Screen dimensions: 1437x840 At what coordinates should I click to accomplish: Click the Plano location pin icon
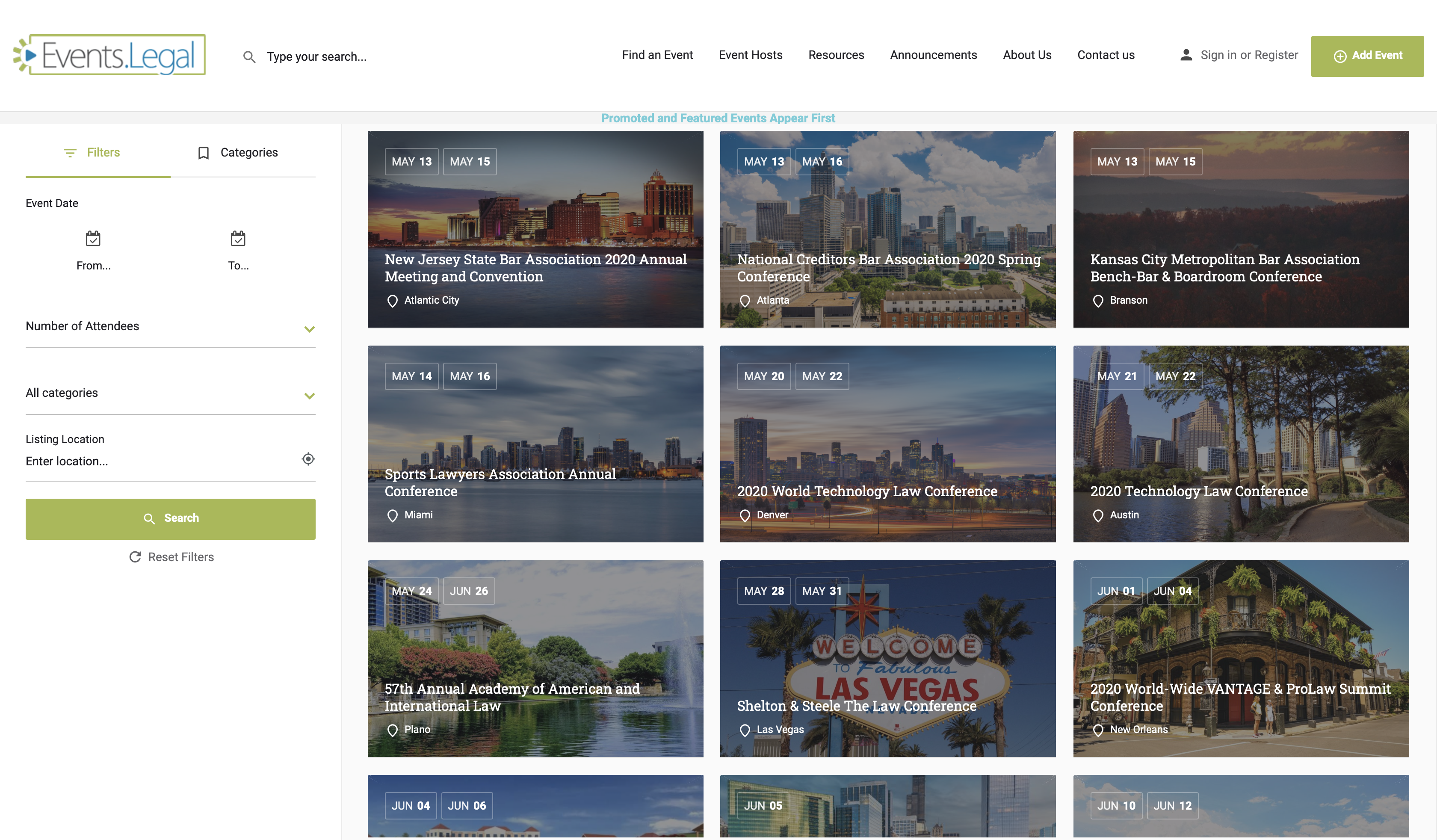coord(392,730)
